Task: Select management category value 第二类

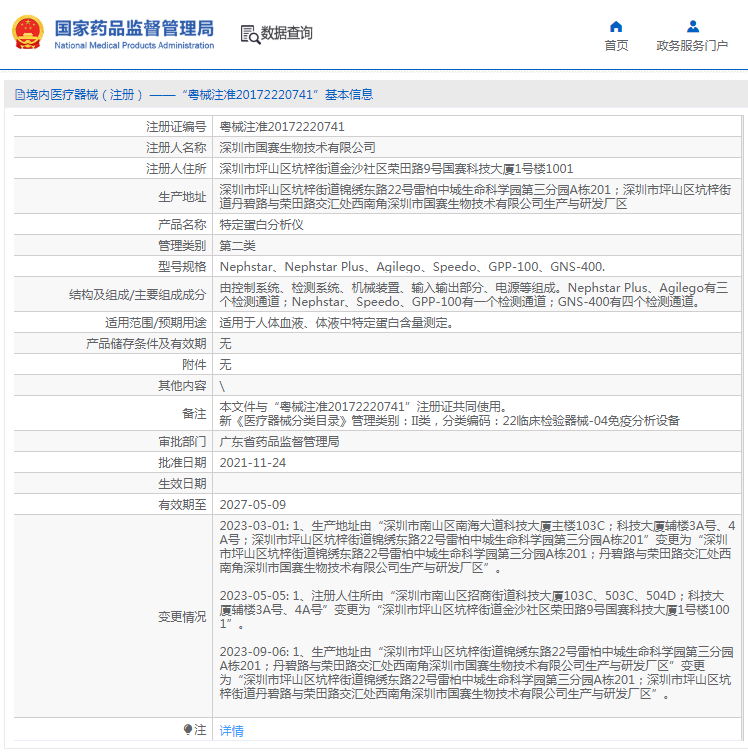Action: pos(237,246)
